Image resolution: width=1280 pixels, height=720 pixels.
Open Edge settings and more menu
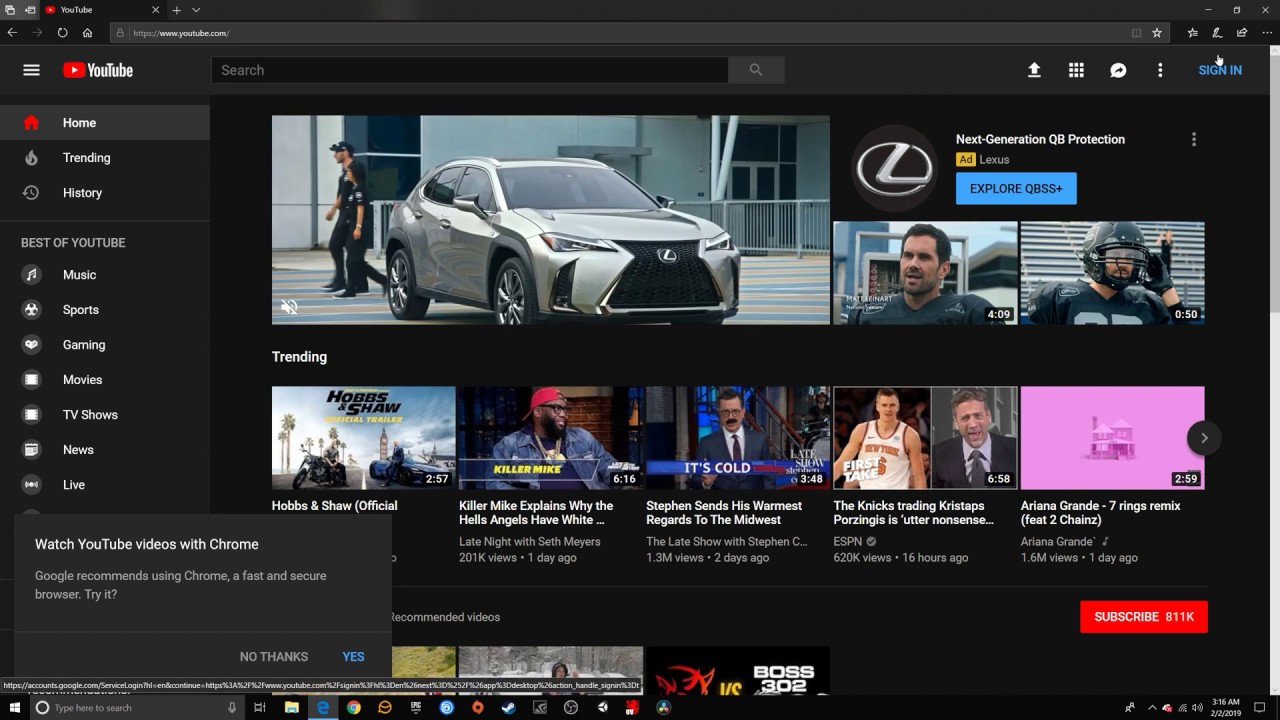pos(1267,33)
